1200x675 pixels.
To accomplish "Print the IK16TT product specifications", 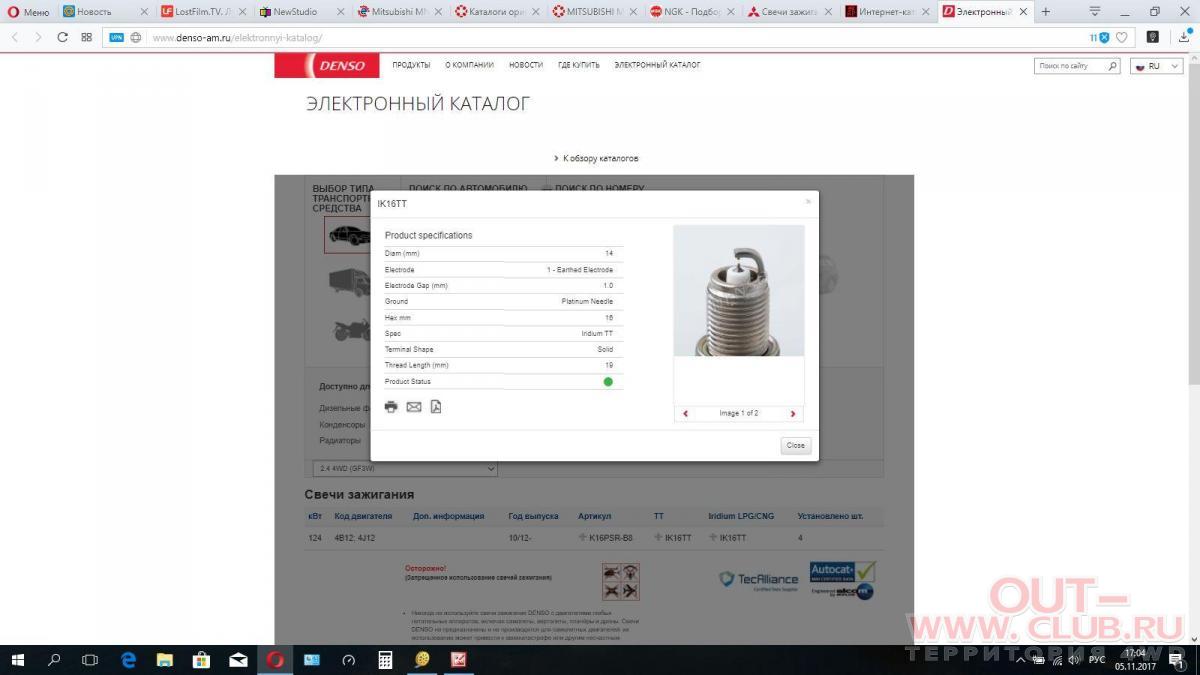I will tap(391, 407).
